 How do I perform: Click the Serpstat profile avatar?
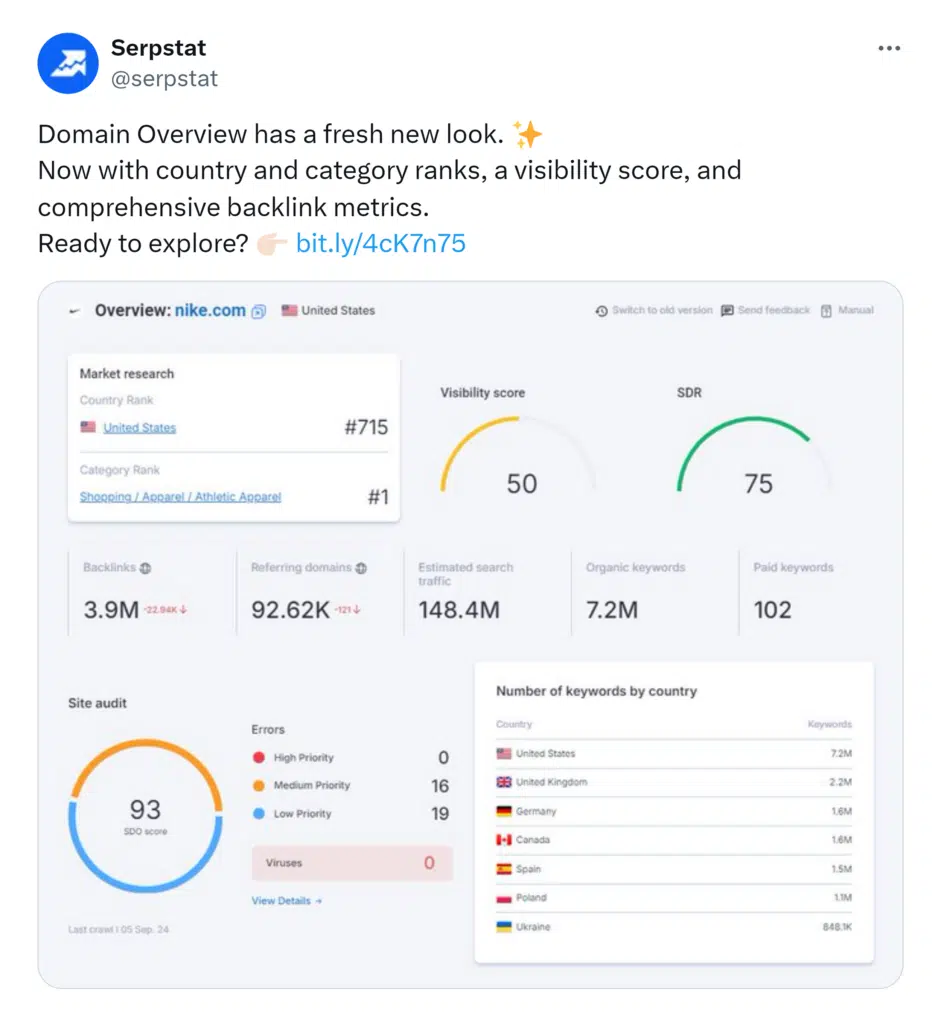[x=68, y=63]
